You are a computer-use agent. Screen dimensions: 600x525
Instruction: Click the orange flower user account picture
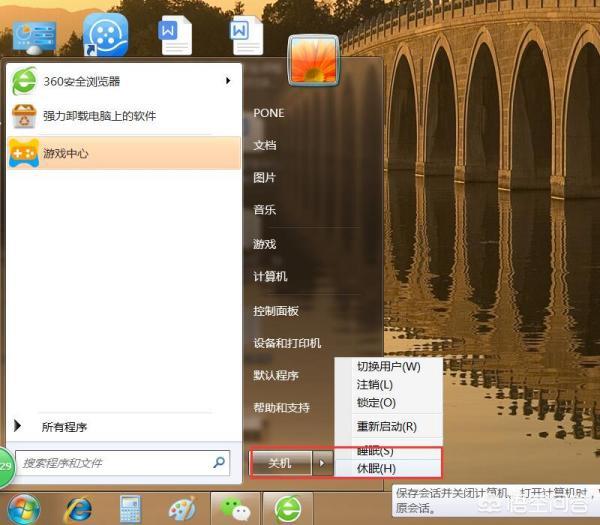(314, 60)
